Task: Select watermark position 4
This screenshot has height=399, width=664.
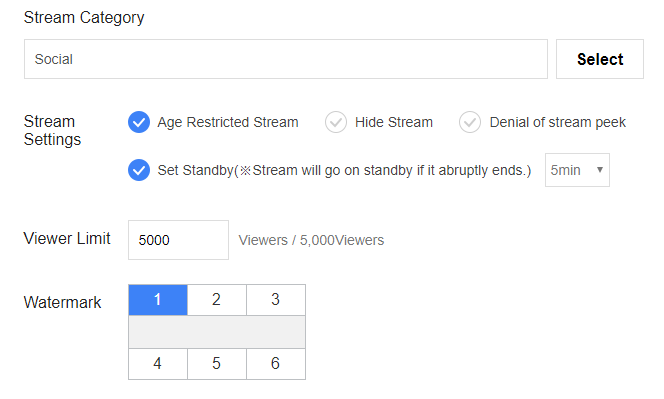Action: point(158,364)
